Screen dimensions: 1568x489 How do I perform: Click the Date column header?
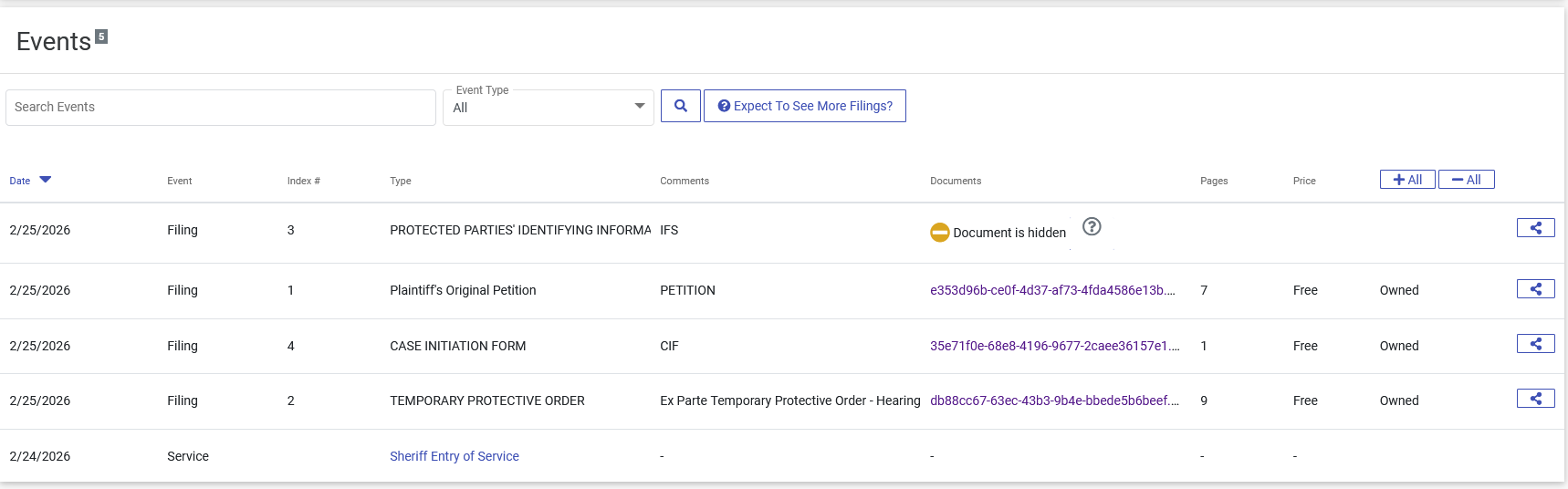point(20,181)
